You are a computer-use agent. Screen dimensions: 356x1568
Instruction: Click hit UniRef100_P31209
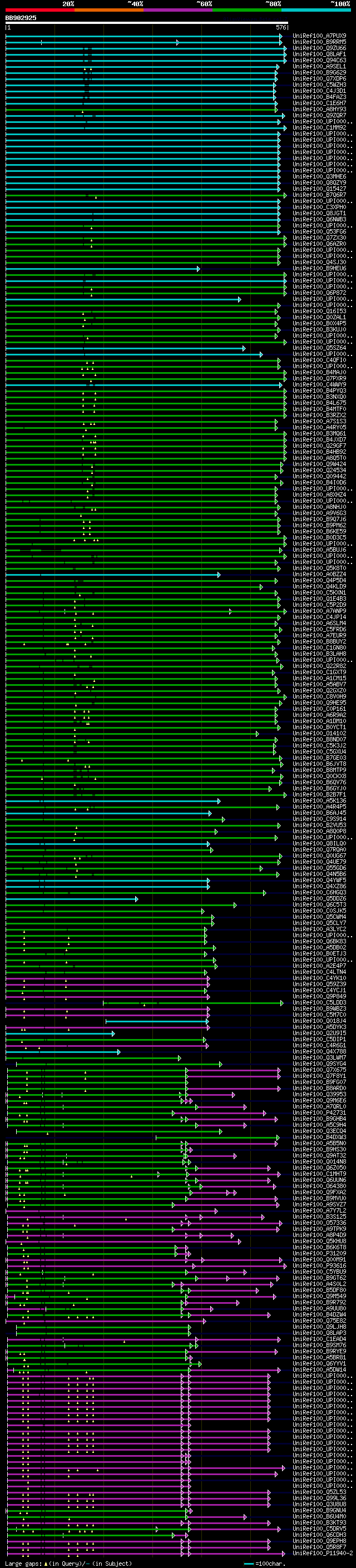click(319, 1253)
